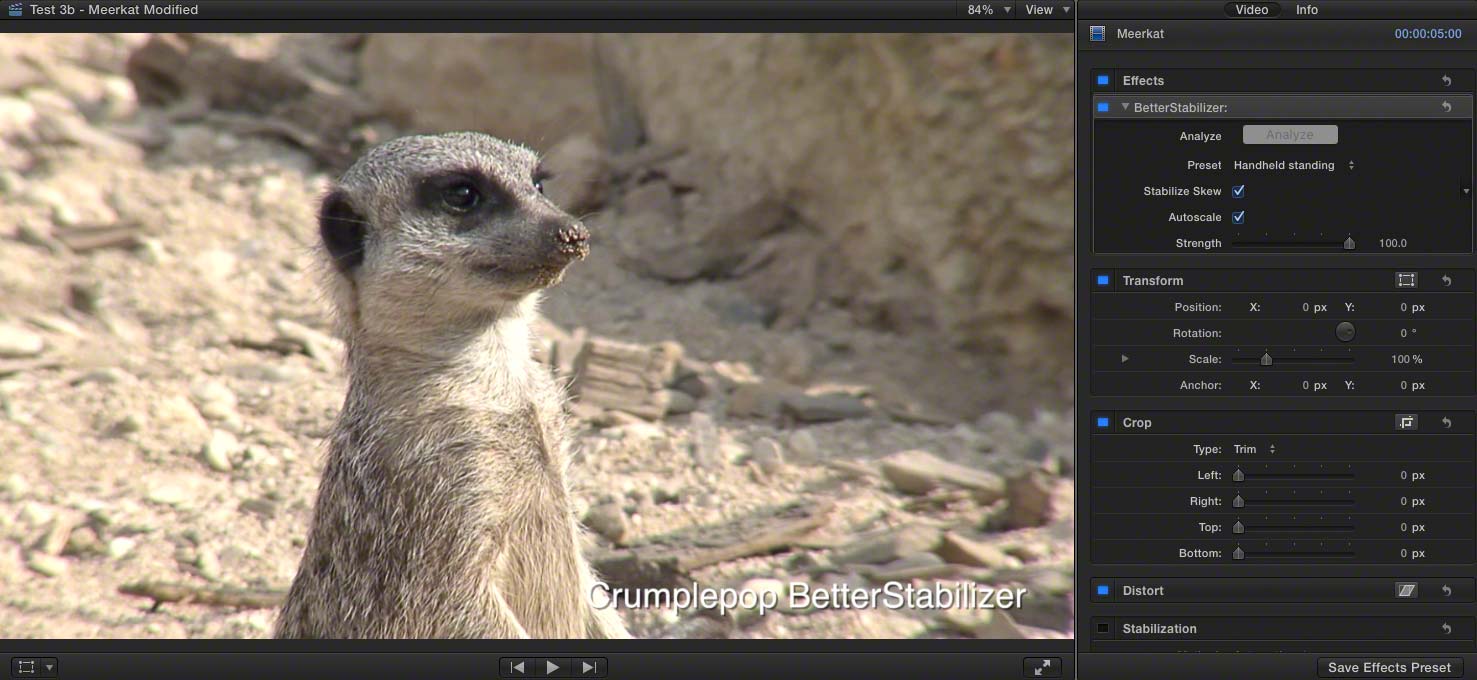
Task: Expand the Scale disclosure triangle
Action: (1125, 359)
